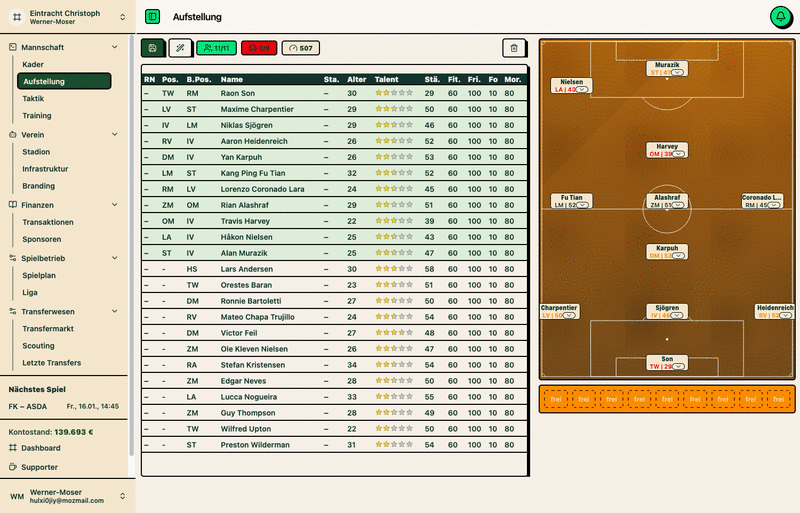Viewport: 800px width, 513px height.
Task: Select player row Preston Wilderman
Action: (x=334, y=445)
